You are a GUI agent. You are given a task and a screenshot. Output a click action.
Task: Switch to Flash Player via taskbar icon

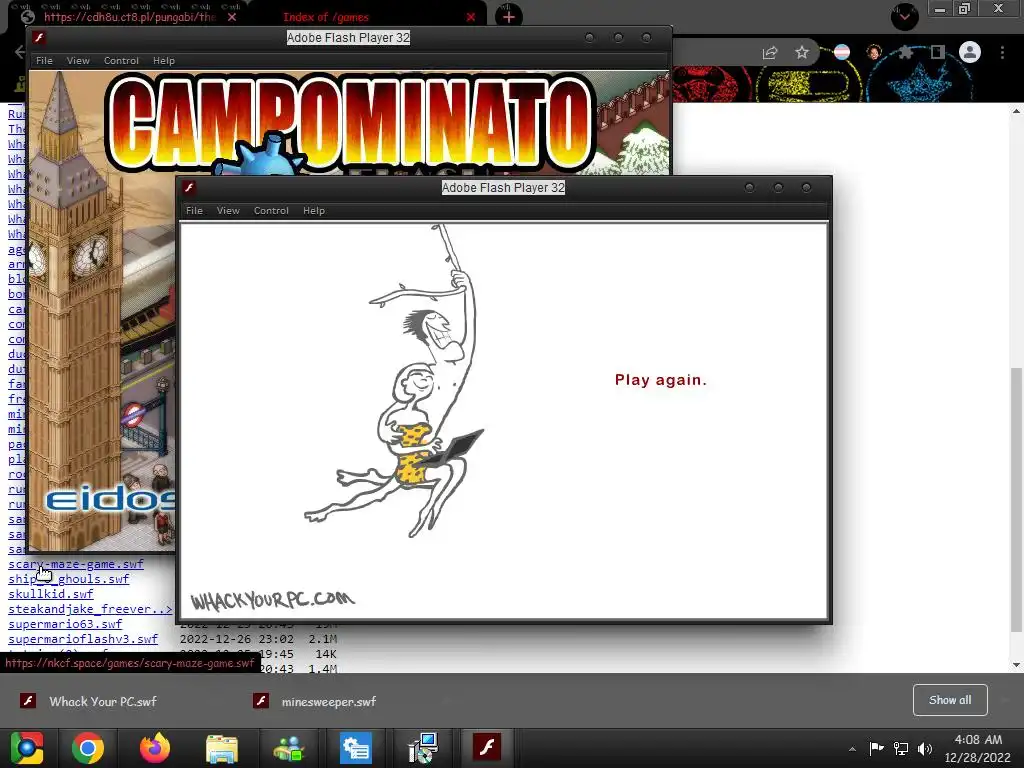pyautogui.click(x=487, y=748)
